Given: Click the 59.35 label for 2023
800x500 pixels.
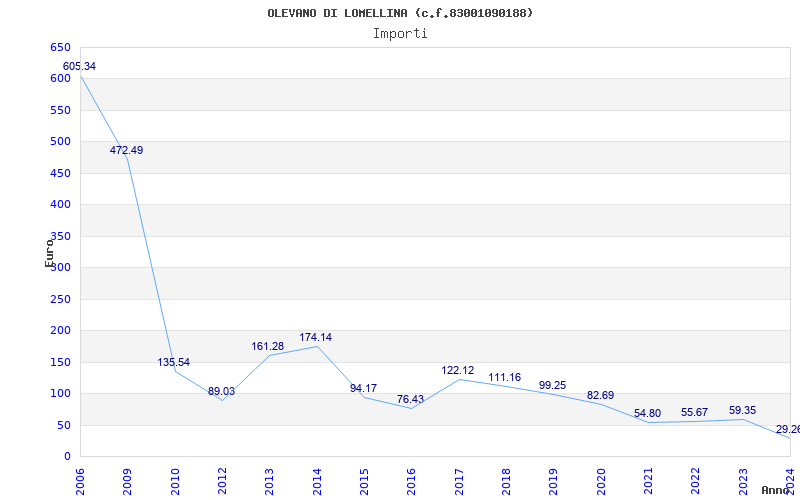Looking at the screenshot, I should tap(742, 410).
